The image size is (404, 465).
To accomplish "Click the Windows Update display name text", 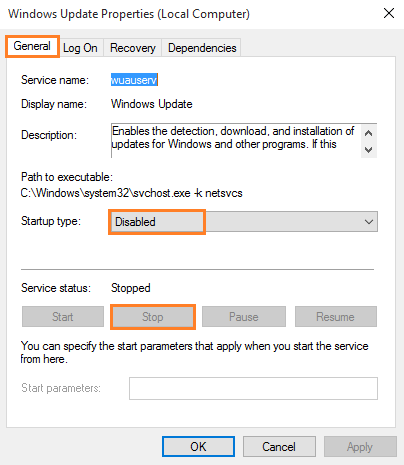I will click(x=152, y=104).
